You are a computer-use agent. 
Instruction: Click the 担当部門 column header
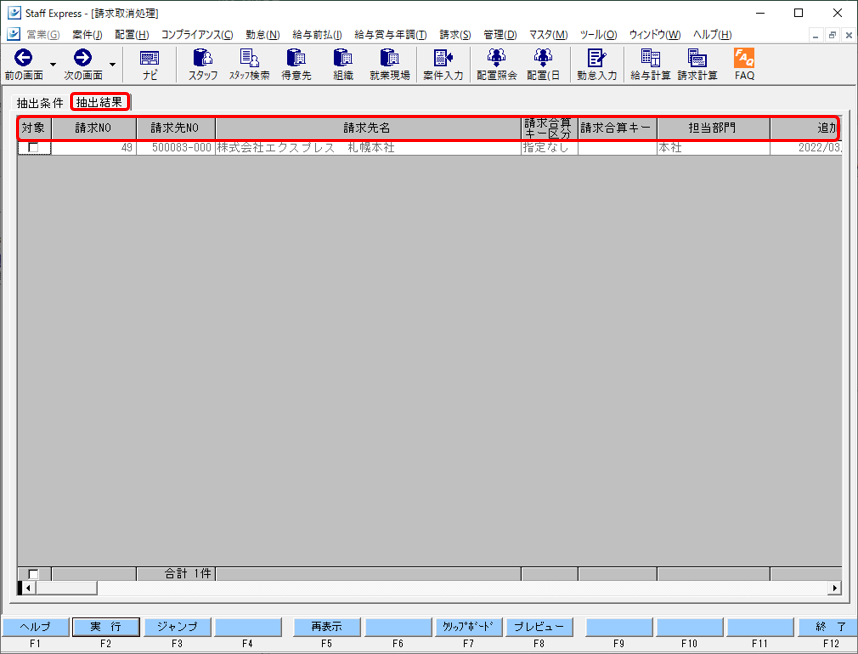click(x=714, y=128)
